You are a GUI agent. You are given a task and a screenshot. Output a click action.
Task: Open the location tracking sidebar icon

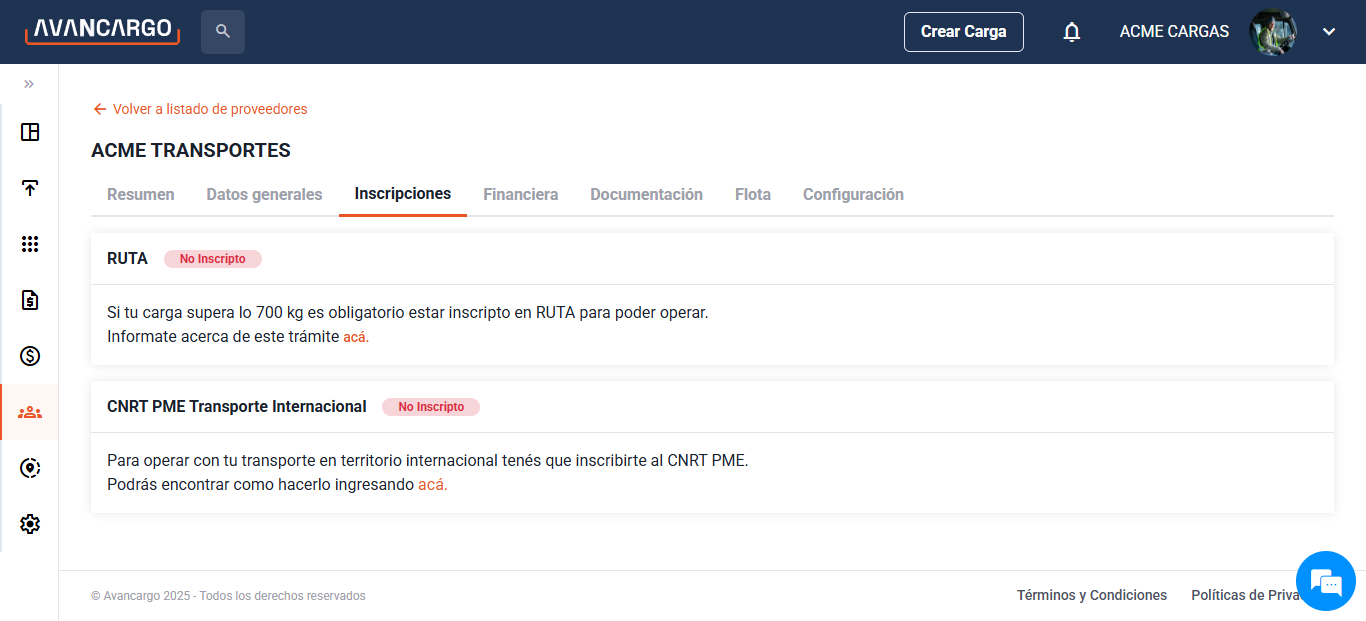[30, 468]
